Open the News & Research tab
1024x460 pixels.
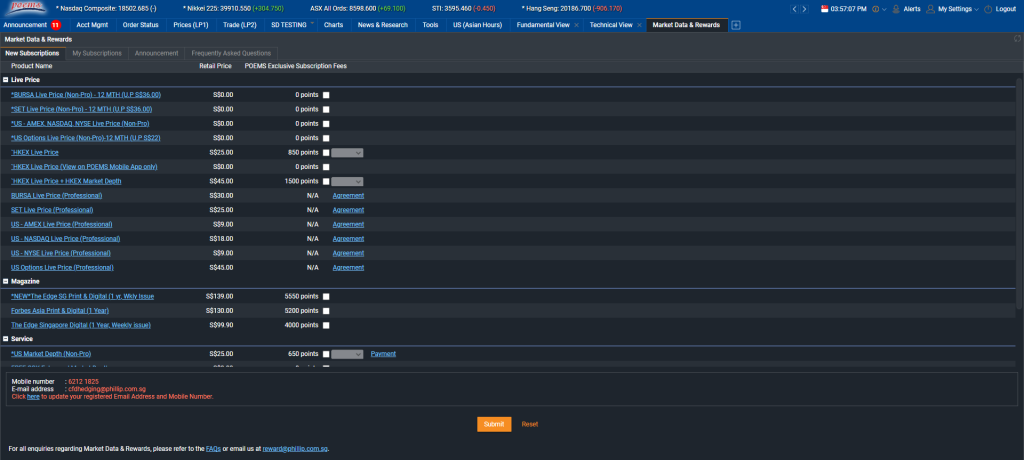383,25
